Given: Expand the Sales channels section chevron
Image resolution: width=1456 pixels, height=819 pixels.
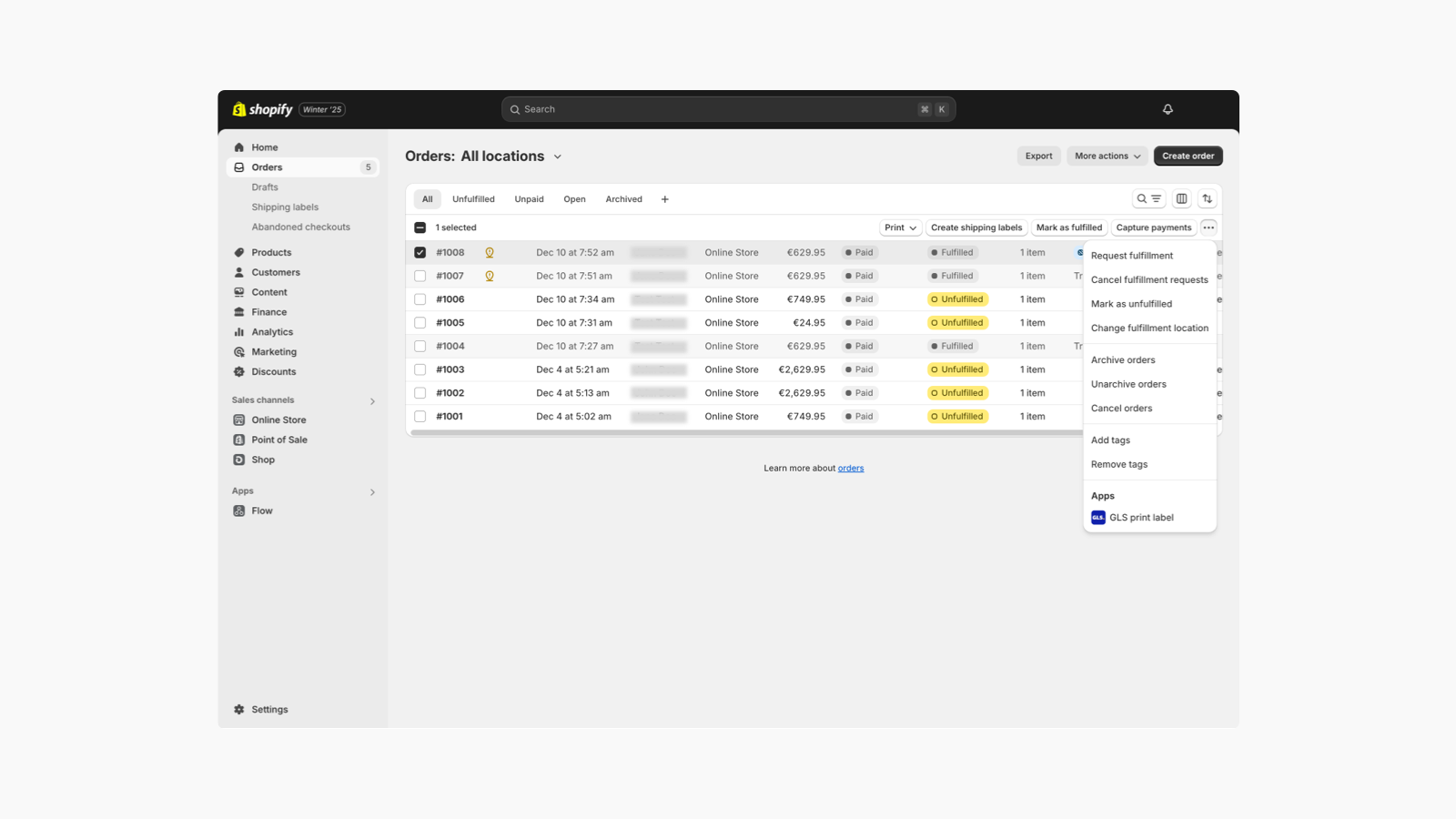Looking at the screenshot, I should [372, 400].
